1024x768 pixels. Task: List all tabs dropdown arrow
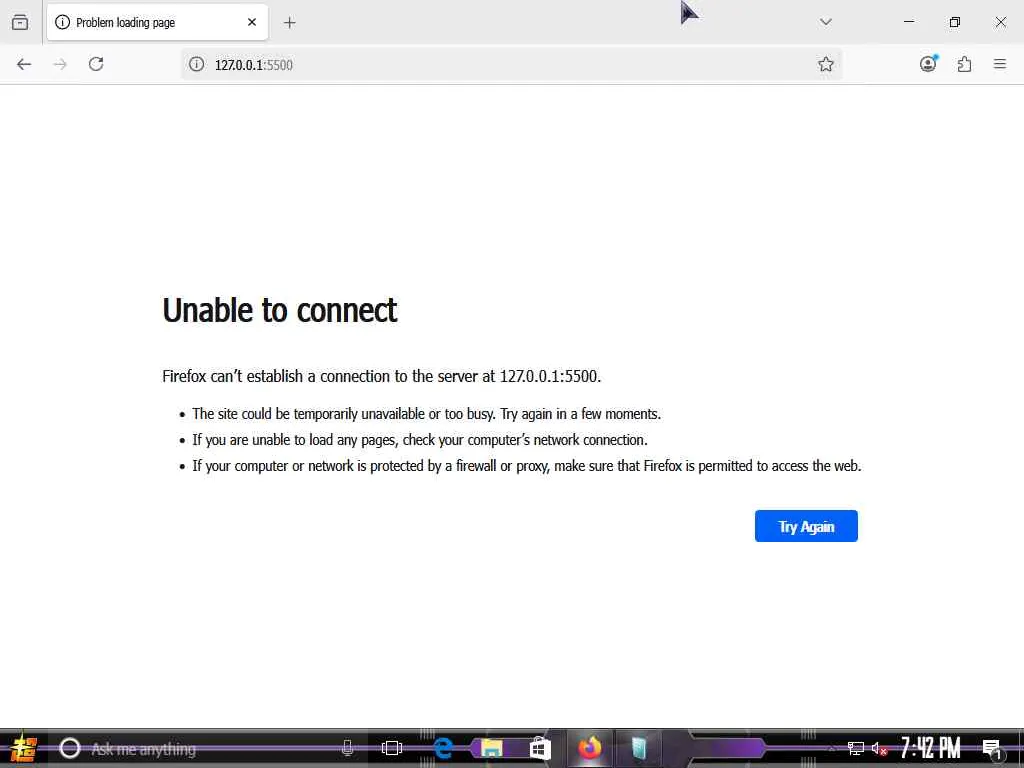825,22
